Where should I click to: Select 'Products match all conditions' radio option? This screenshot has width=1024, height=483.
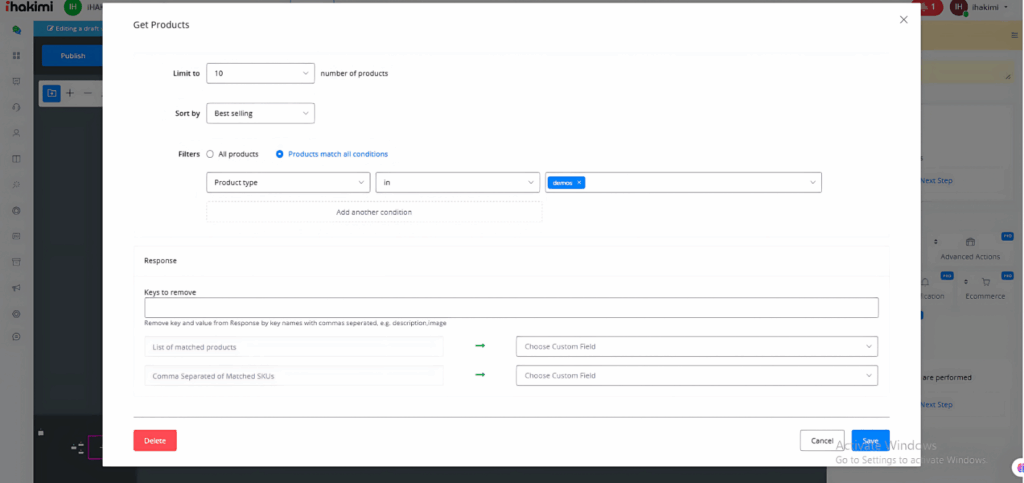[x=280, y=154]
